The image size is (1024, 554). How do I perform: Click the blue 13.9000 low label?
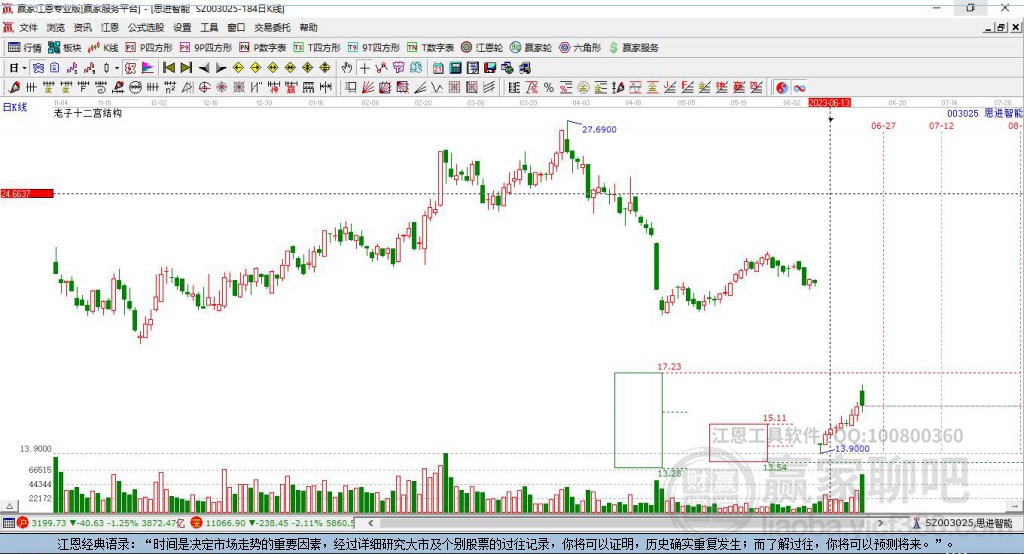click(x=852, y=448)
